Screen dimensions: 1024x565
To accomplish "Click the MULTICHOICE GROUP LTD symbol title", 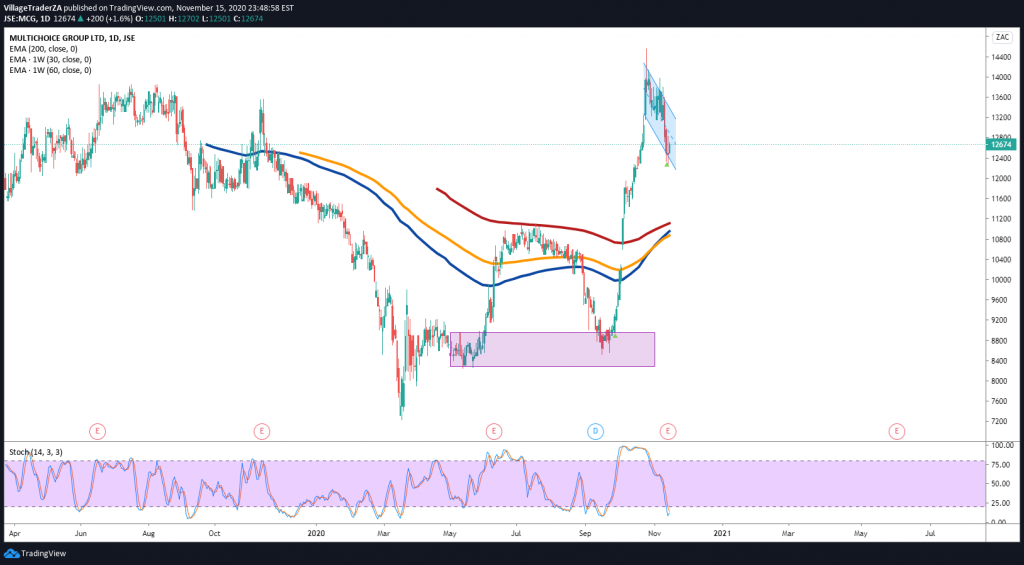I will pyautogui.click(x=60, y=39).
